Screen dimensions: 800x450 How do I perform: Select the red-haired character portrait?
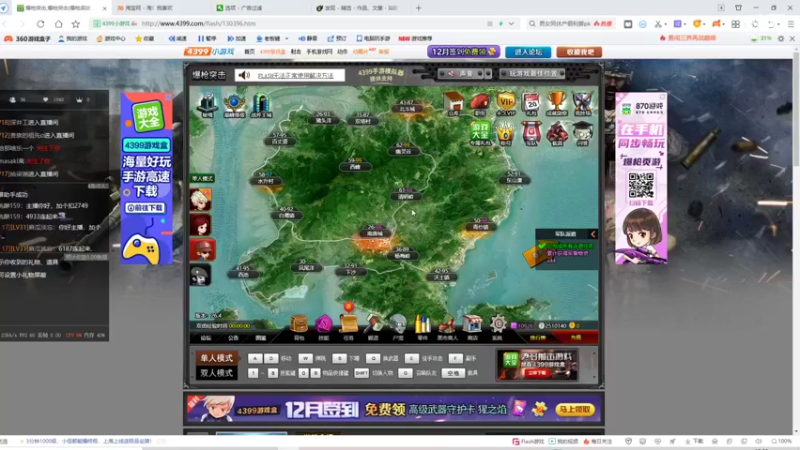coord(201,224)
